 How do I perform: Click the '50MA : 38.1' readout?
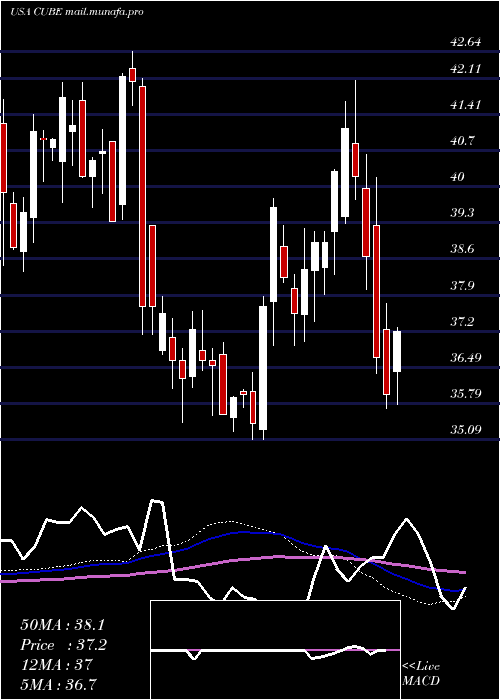point(65,624)
